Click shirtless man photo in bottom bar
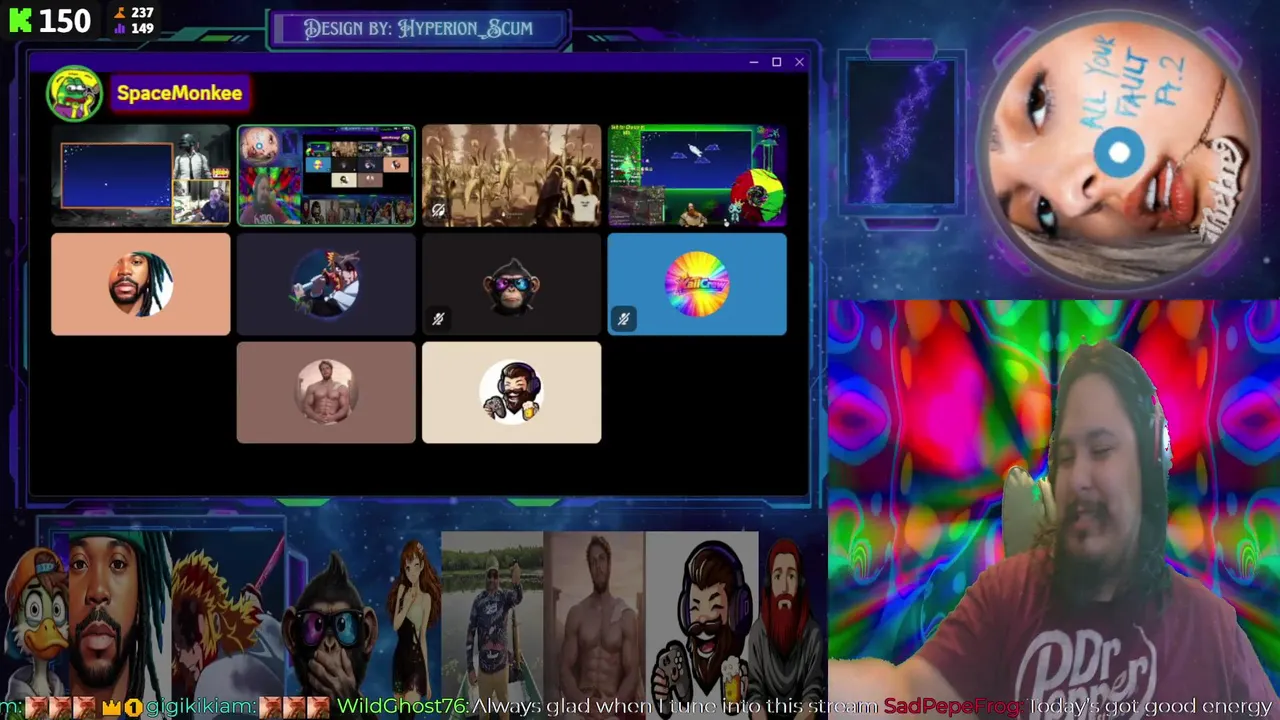The width and height of the screenshot is (1280, 720). click(594, 614)
